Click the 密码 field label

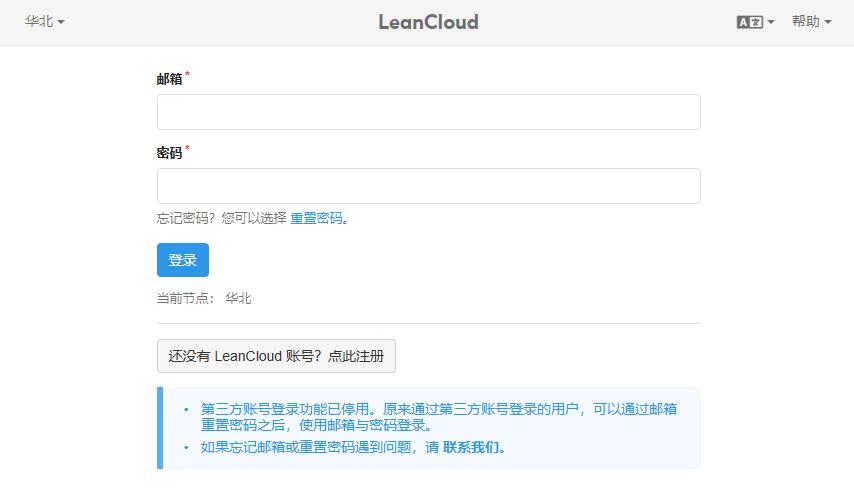pos(169,153)
